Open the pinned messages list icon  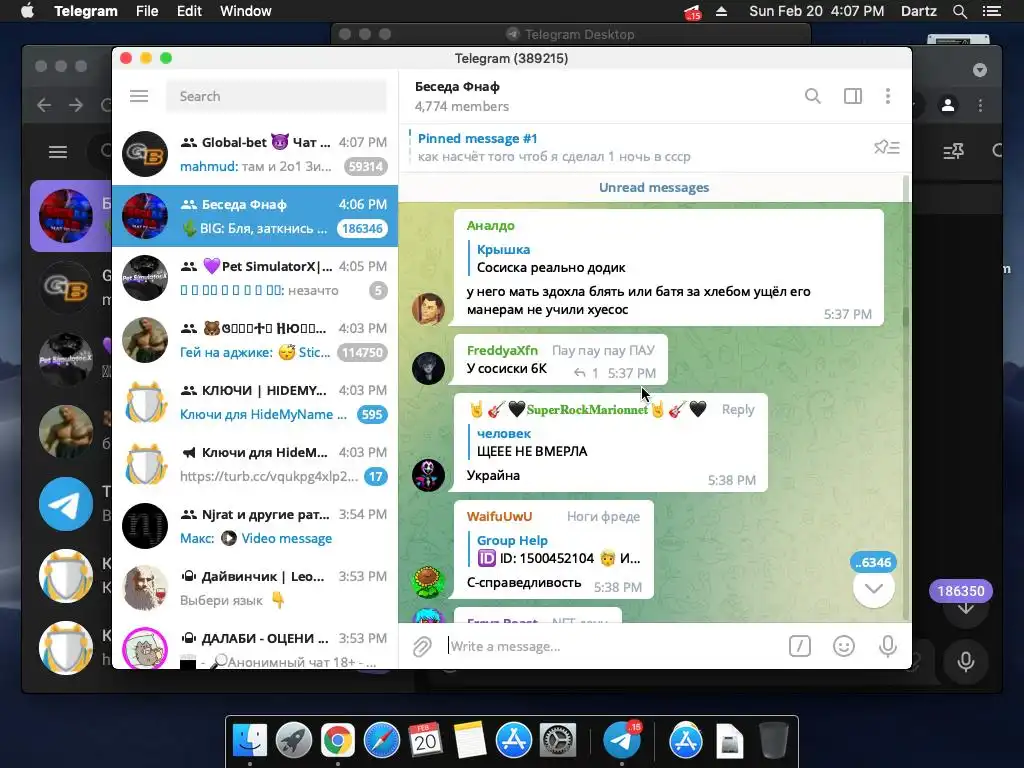coord(887,148)
